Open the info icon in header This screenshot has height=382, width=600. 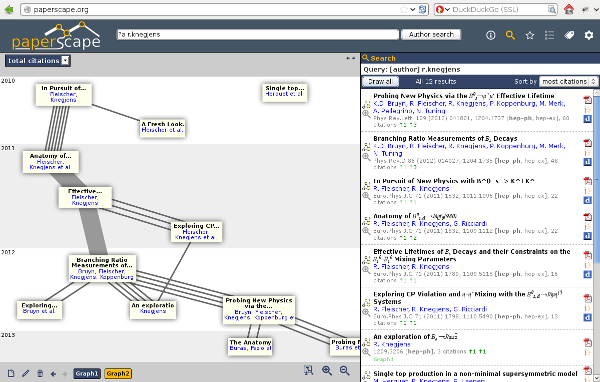click(491, 35)
